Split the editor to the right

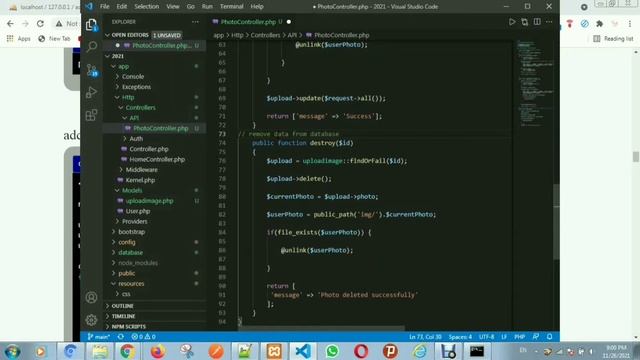tap(537, 22)
